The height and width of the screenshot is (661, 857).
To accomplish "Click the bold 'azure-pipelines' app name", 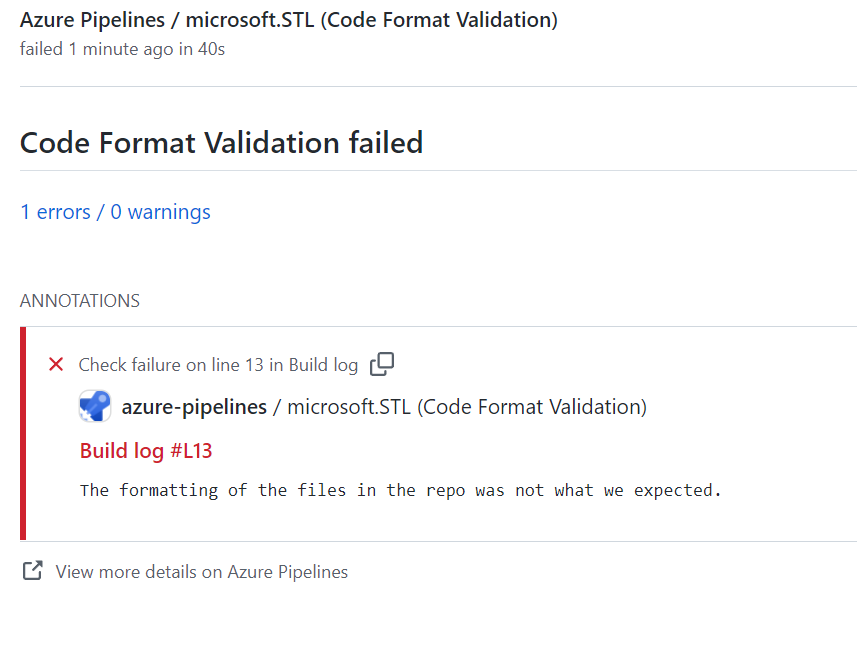I will click(x=194, y=407).
